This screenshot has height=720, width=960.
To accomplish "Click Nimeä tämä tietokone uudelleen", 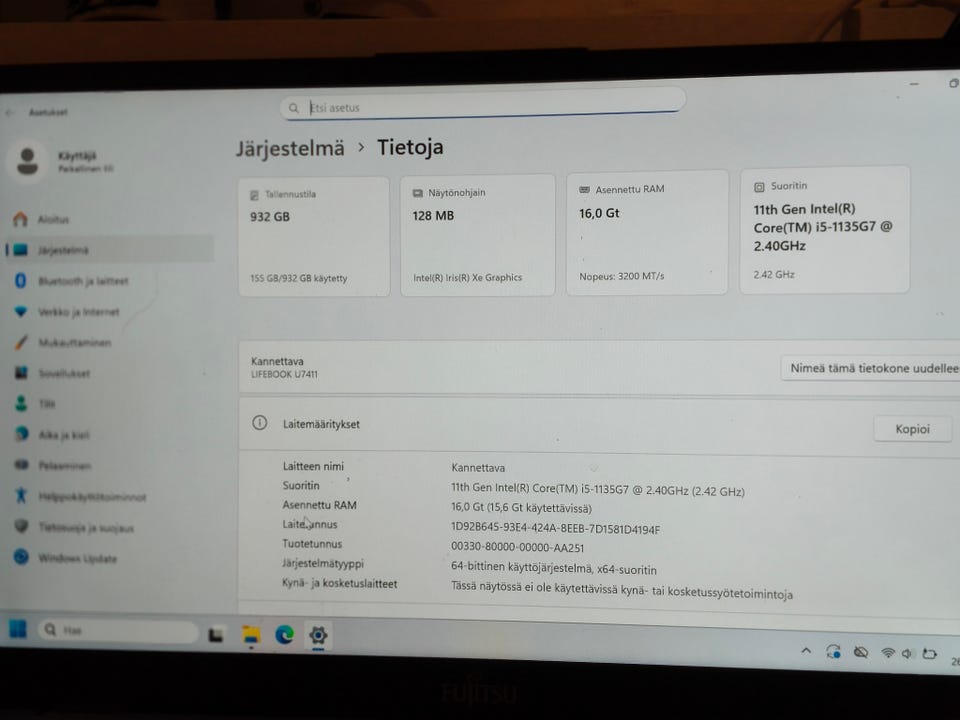I will pos(872,368).
